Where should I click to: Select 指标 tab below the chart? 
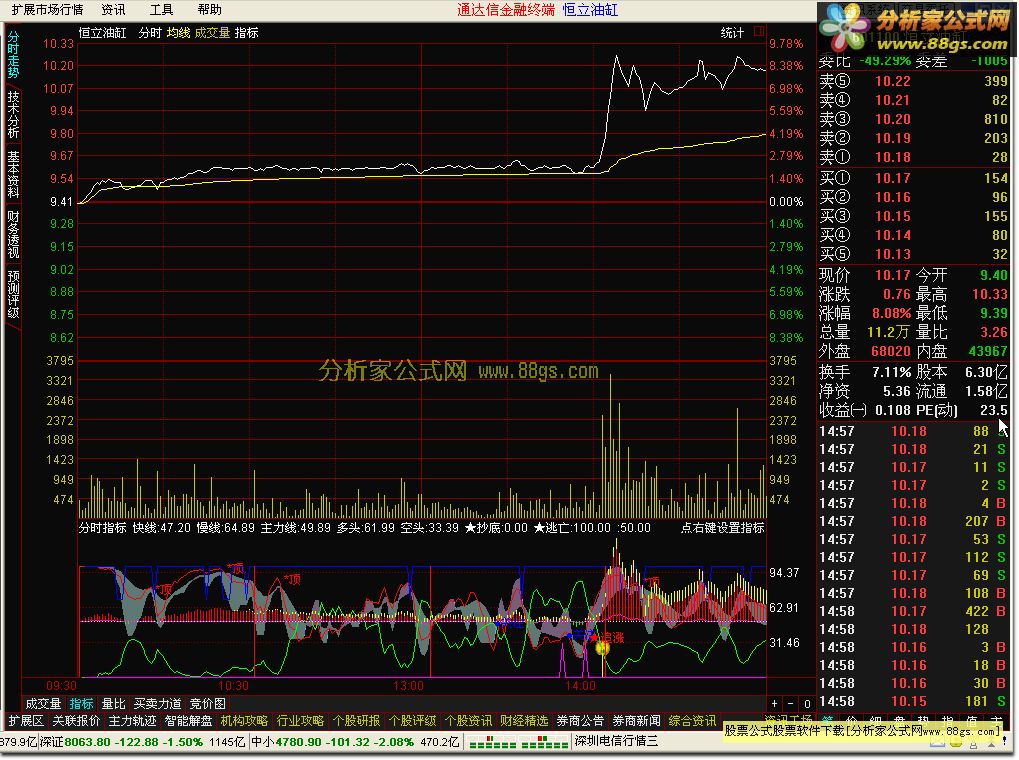pos(81,703)
